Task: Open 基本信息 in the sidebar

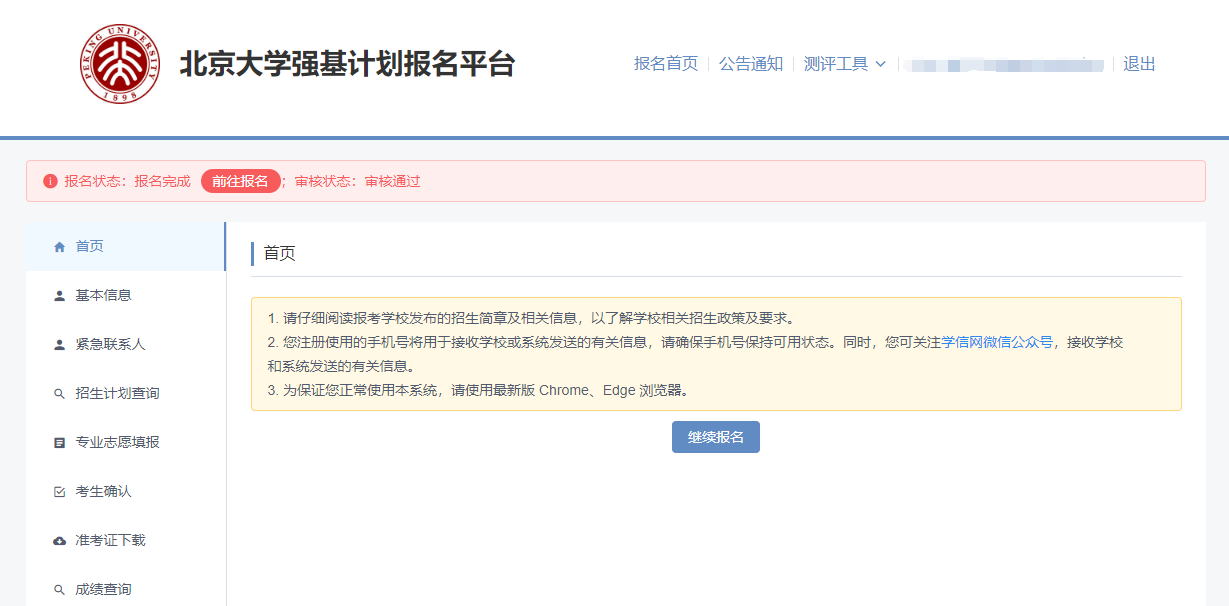Action: tap(126, 296)
